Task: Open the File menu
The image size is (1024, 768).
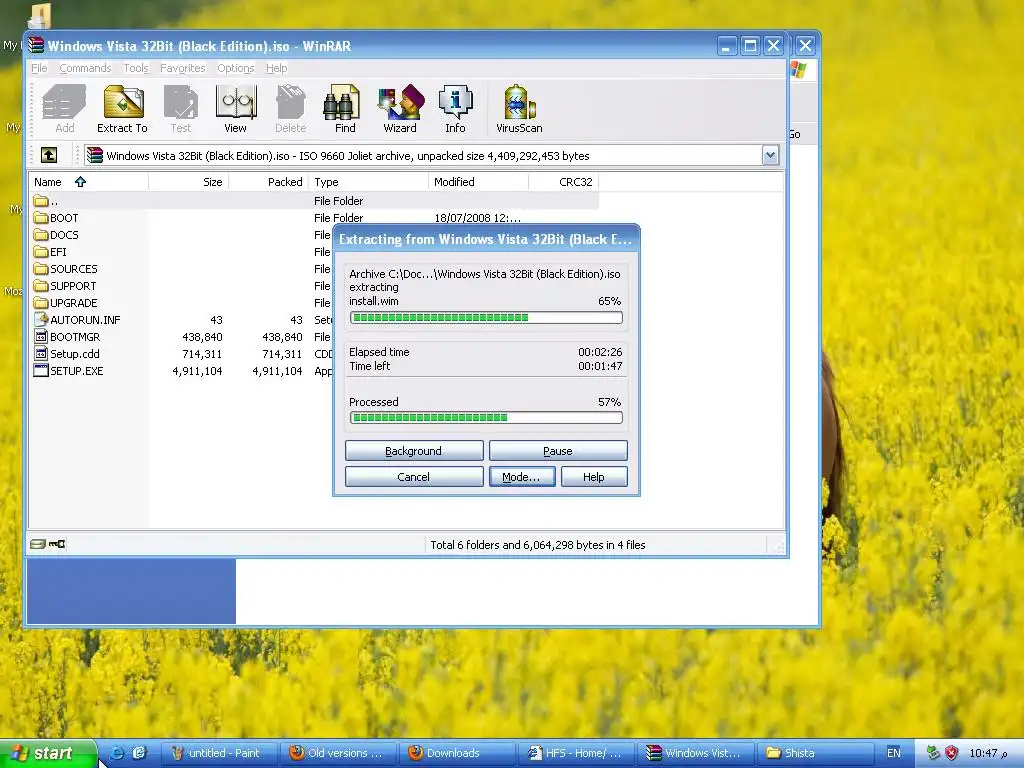Action: click(39, 68)
